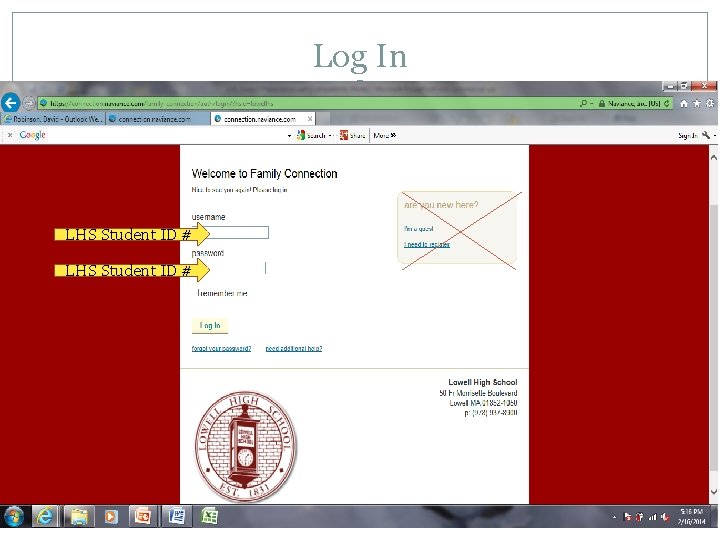Click the page scrollbar up arrow

click(x=714, y=158)
